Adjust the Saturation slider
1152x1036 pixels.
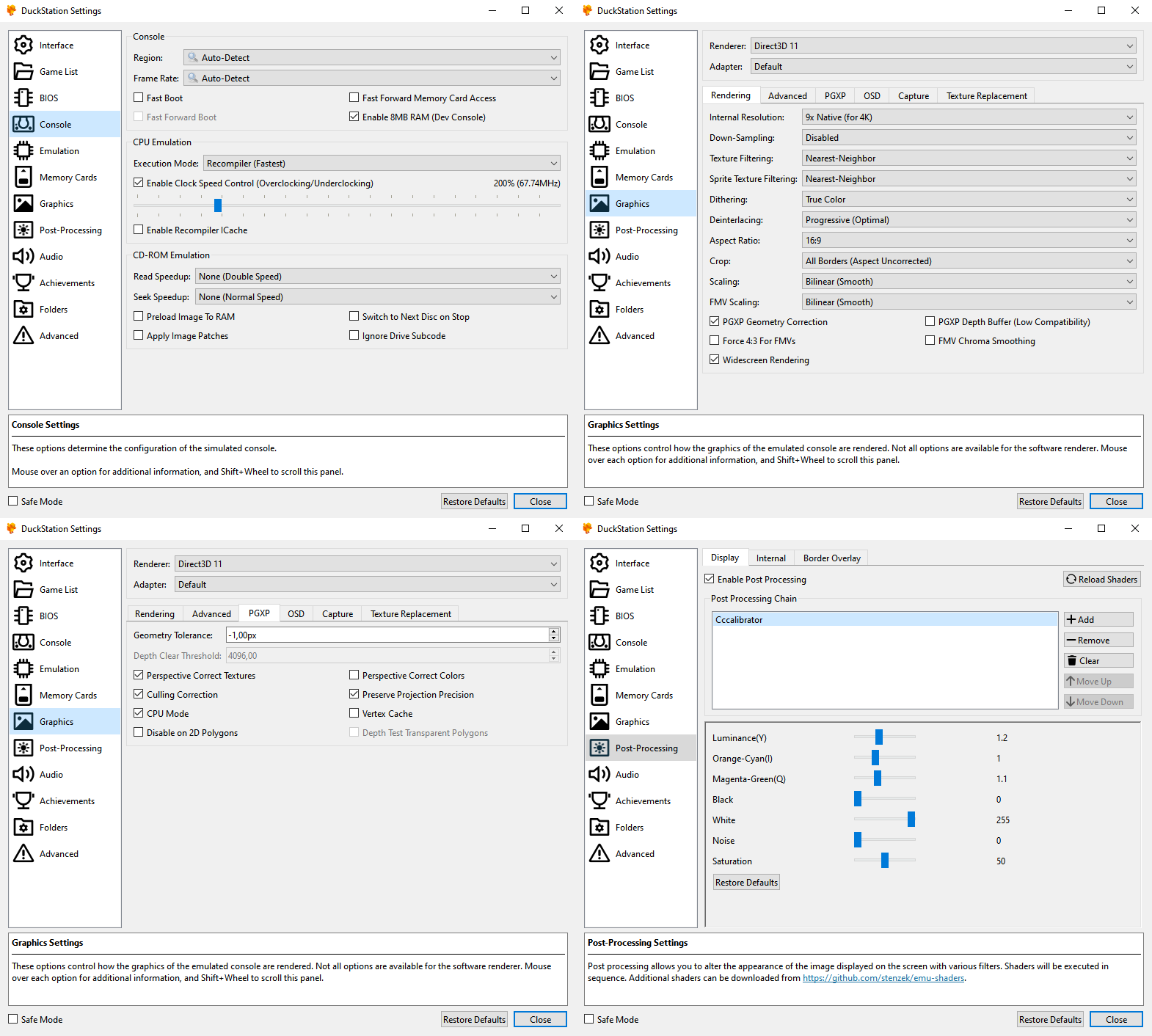885,861
